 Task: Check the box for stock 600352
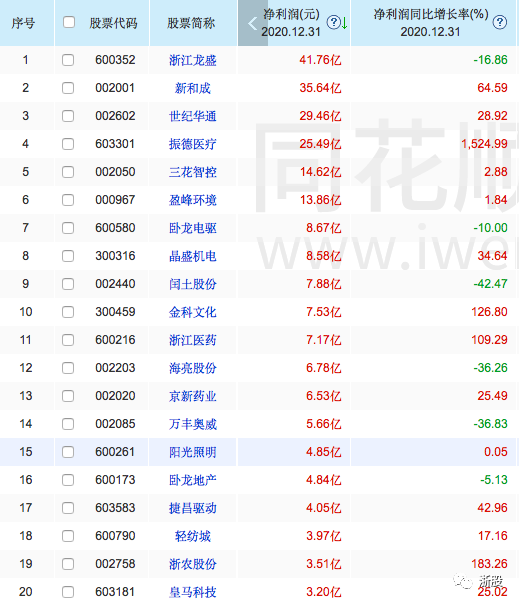[x=68, y=60]
